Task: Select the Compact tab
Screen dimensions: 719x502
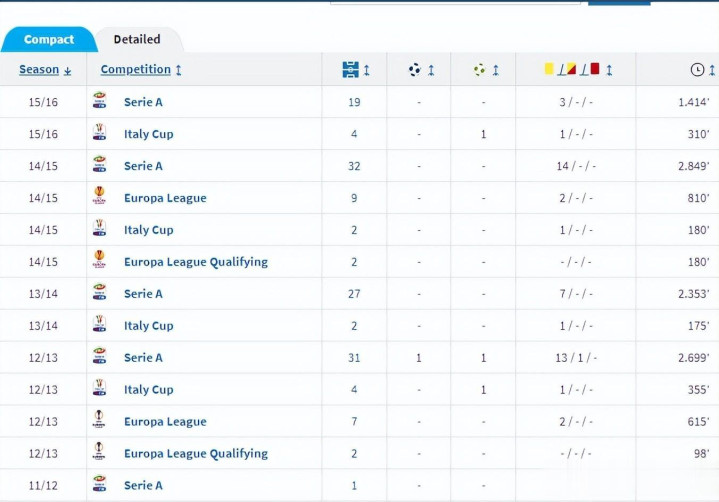Action: tap(49, 39)
